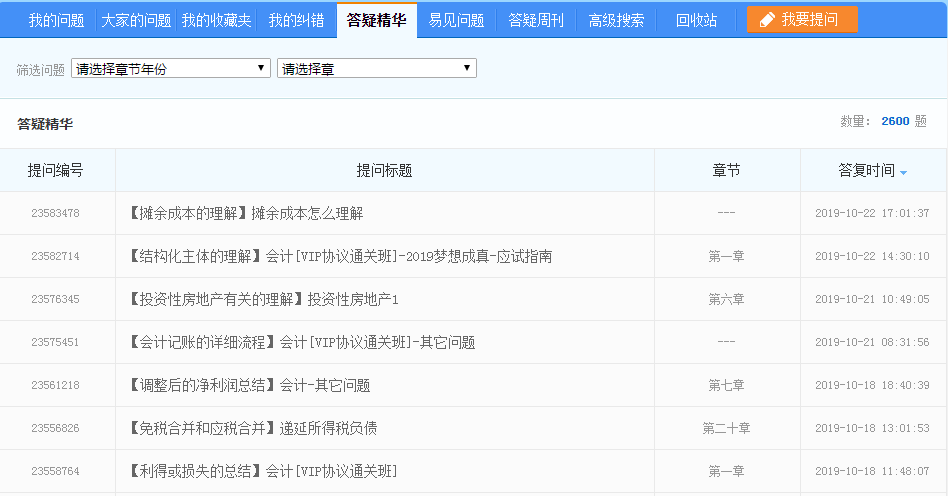The width and height of the screenshot is (948, 496).
Task: Click question number 23556826
Action: coord(56,428)
